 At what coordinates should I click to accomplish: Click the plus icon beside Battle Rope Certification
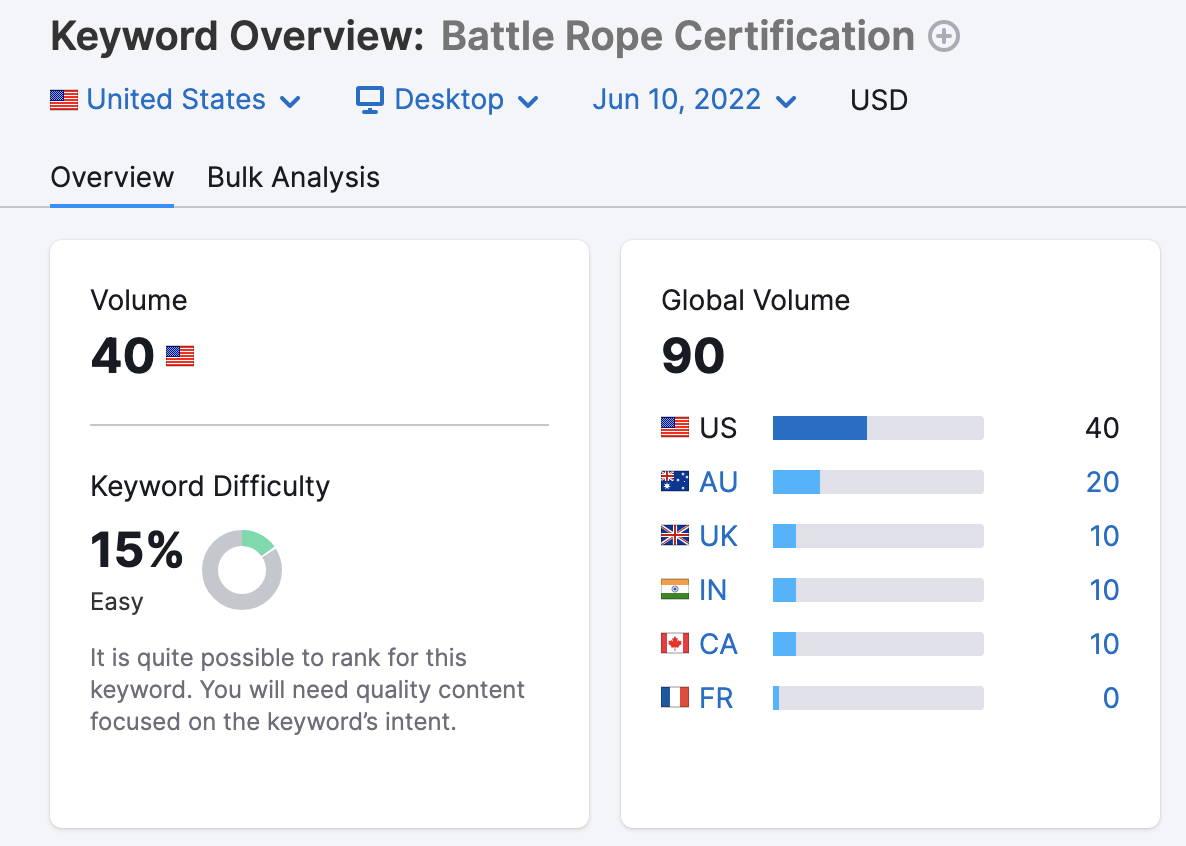[944, 38]
